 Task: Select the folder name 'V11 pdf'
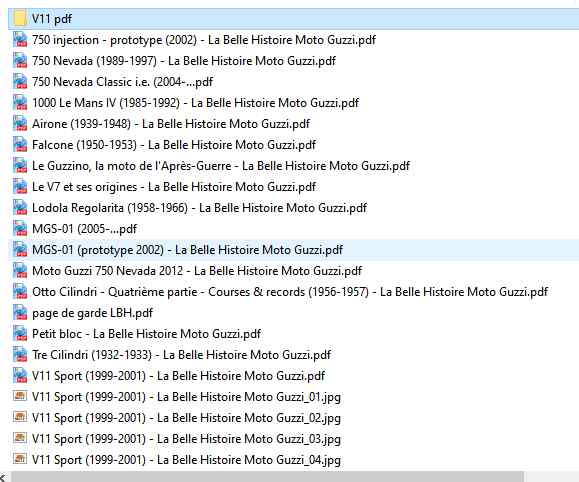[52, 19]
